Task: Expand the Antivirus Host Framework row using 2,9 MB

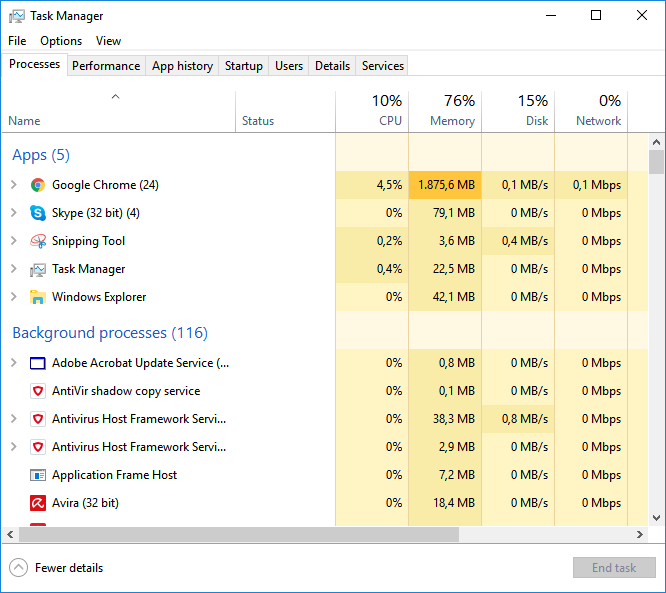Action: pyautogui.click(x=14, y=447)
